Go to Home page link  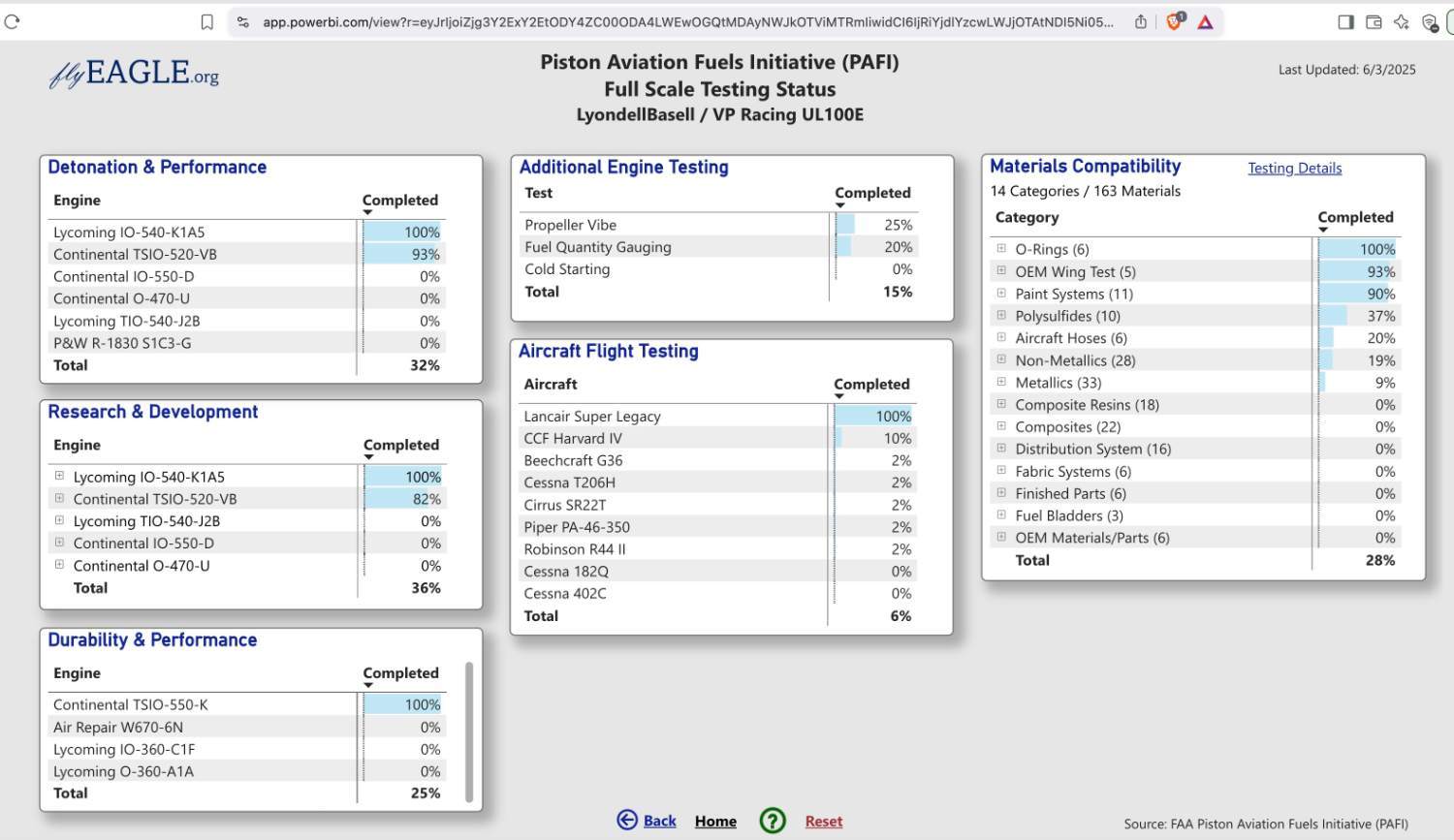click(x=715, y=822)
